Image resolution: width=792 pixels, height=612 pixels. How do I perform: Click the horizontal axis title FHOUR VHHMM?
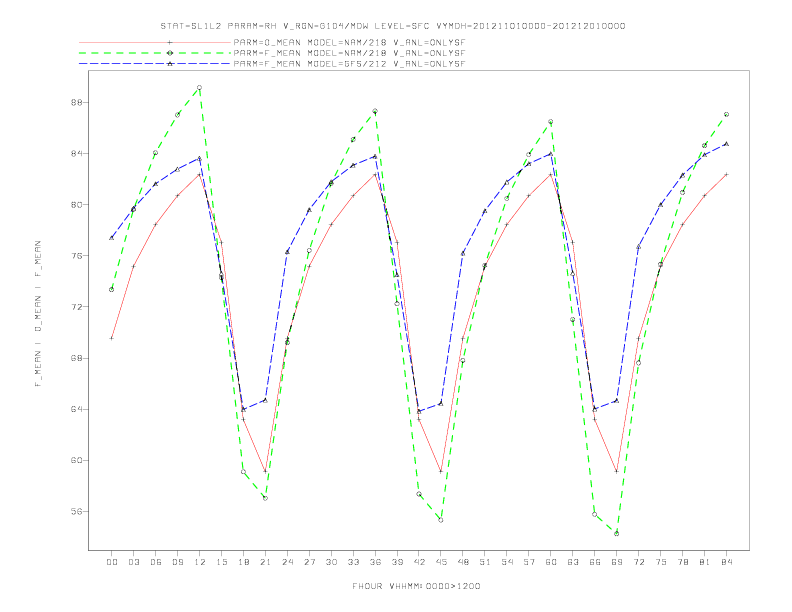click(416, 586)
